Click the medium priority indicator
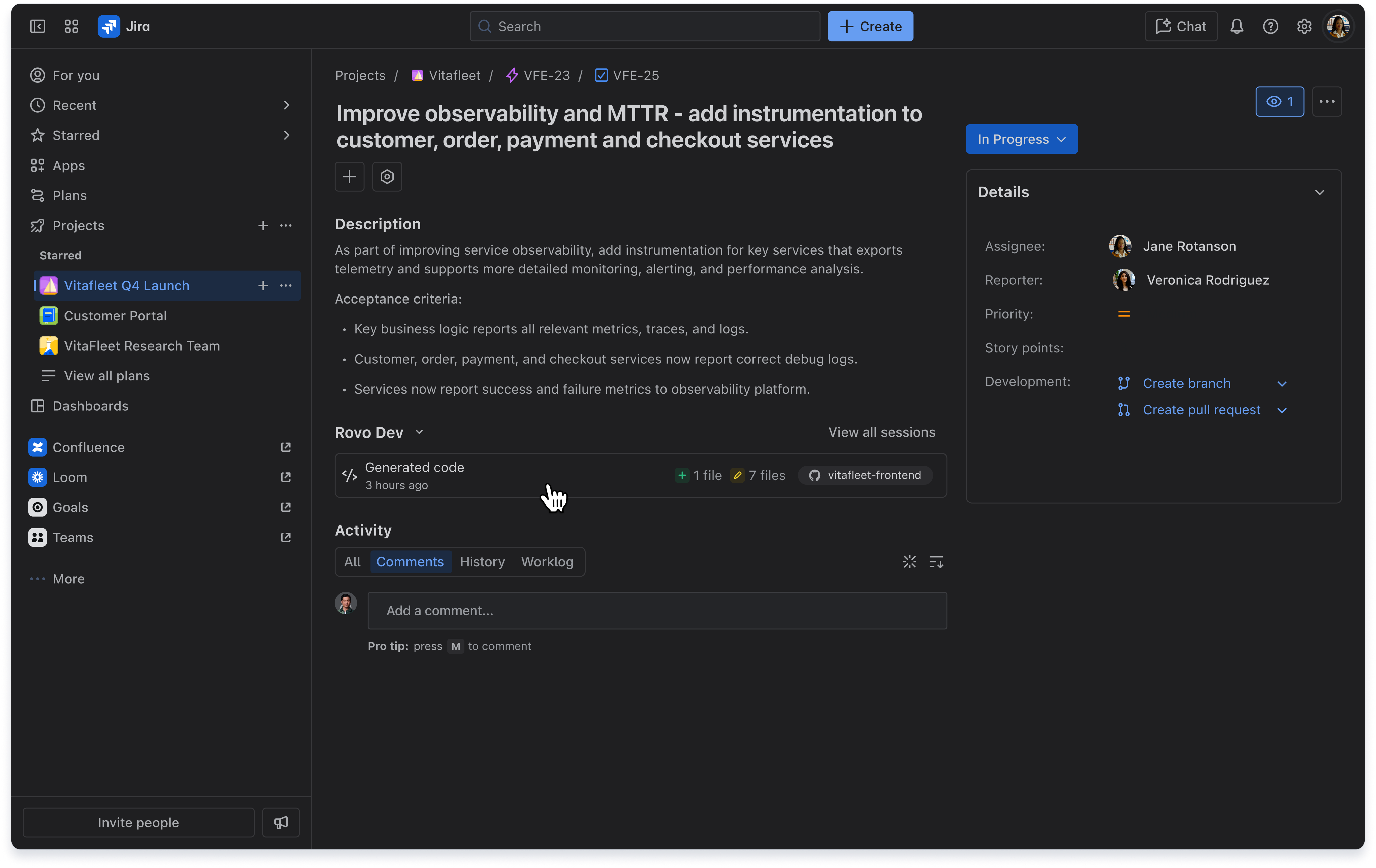 tap(1123, 314)
